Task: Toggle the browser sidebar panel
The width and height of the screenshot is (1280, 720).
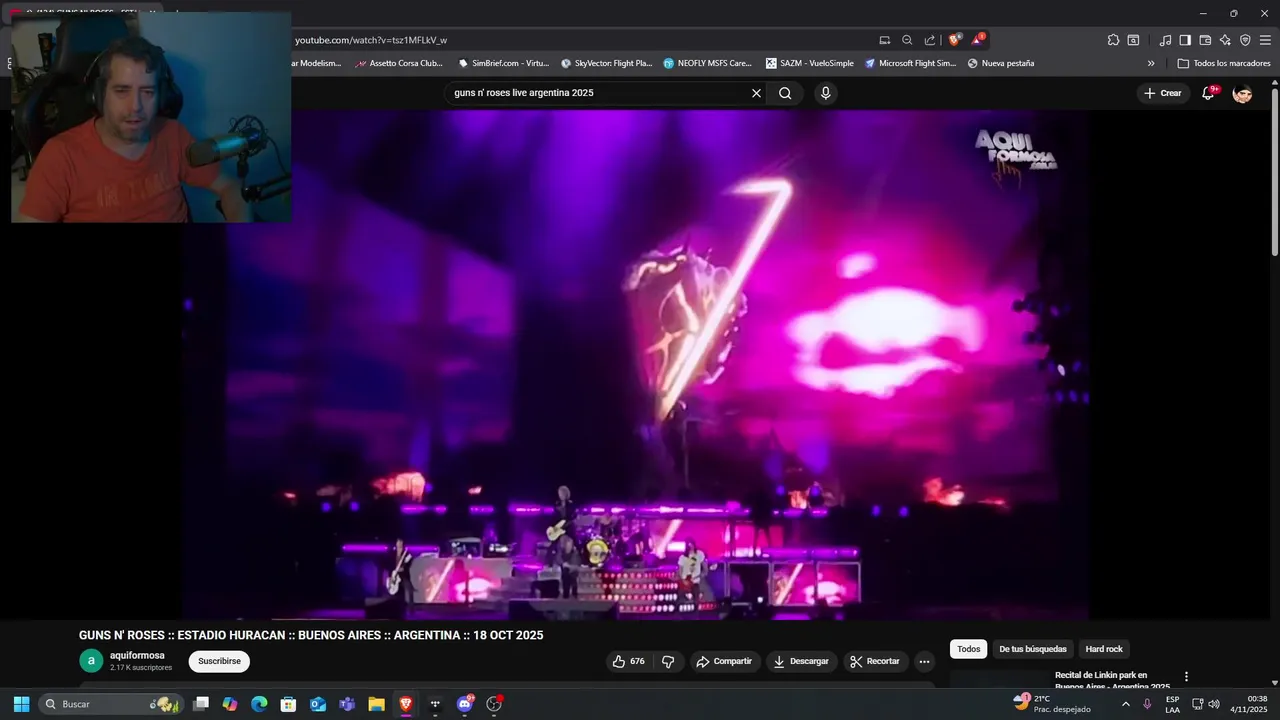Action: [x=1185, y=40]
